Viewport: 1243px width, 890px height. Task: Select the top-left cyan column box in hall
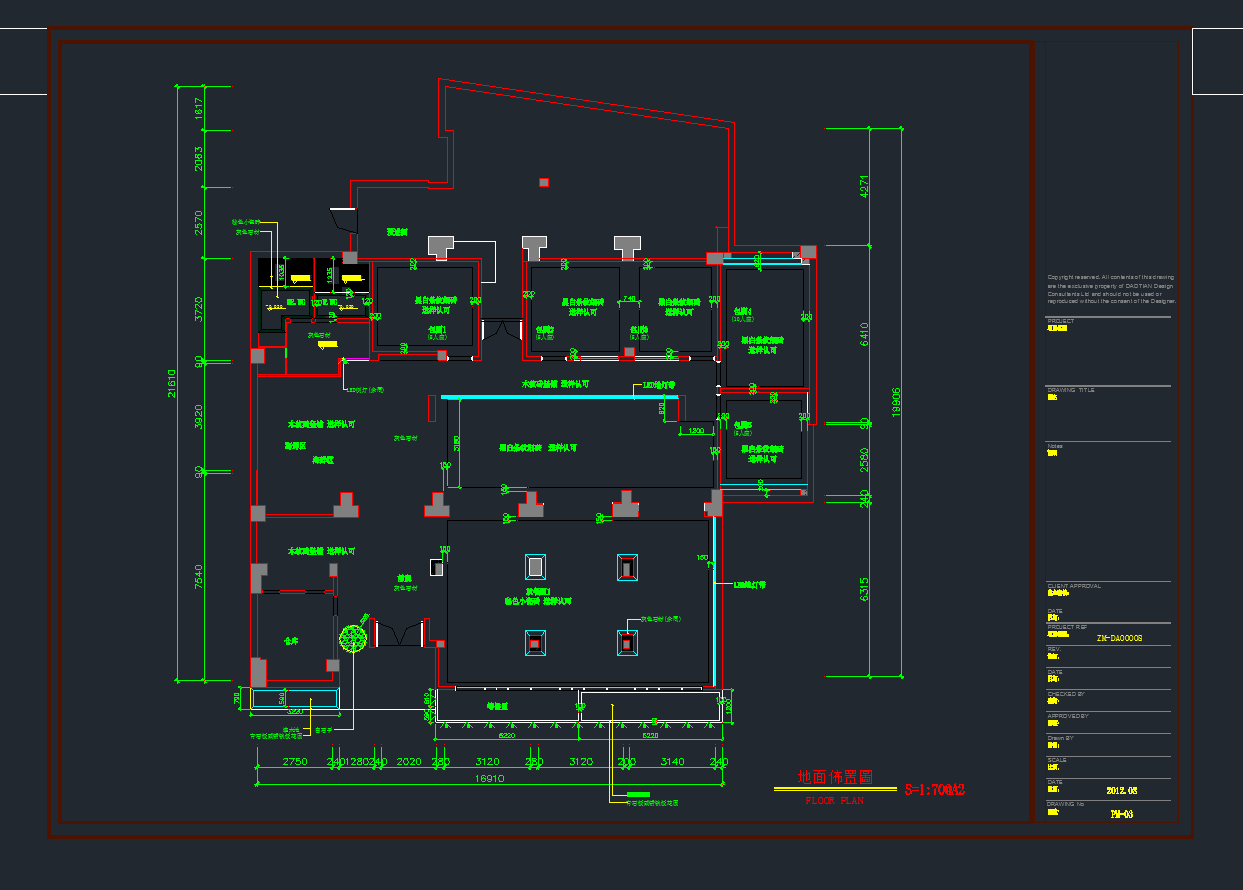tap(535, 567)
